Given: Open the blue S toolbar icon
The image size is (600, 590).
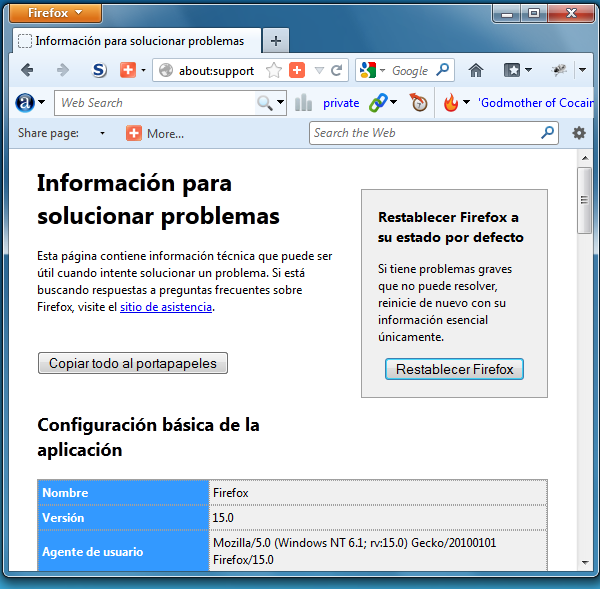Looking at the screenshot, I should click(x=99, y=70).
